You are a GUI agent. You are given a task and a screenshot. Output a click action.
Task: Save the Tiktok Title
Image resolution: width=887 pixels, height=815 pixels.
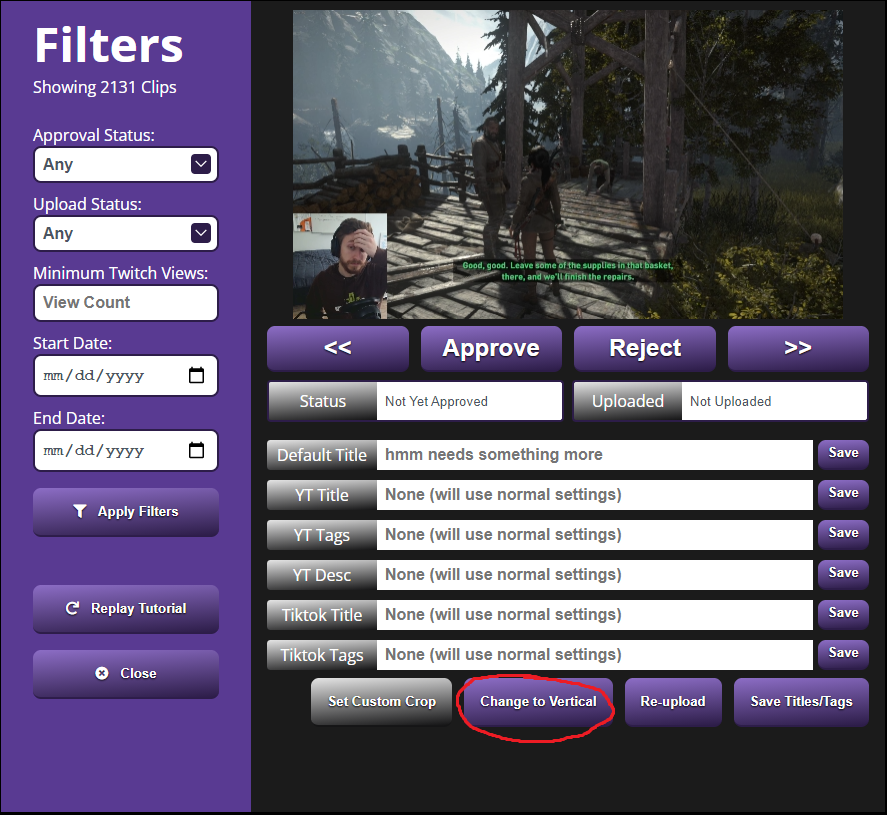843,614
